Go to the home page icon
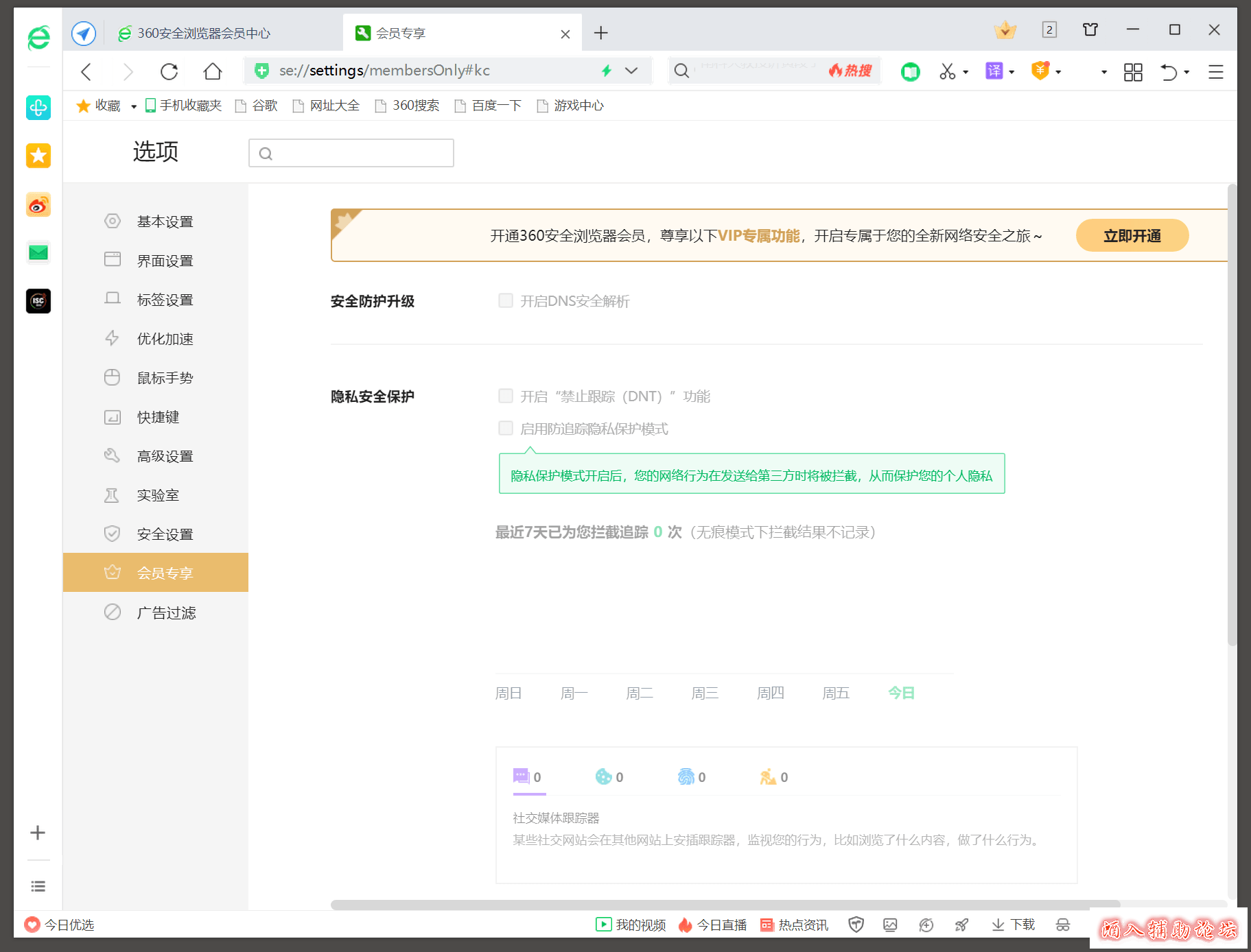Image resolution: width=1251 pixels, height=952 pixels. 213,71
